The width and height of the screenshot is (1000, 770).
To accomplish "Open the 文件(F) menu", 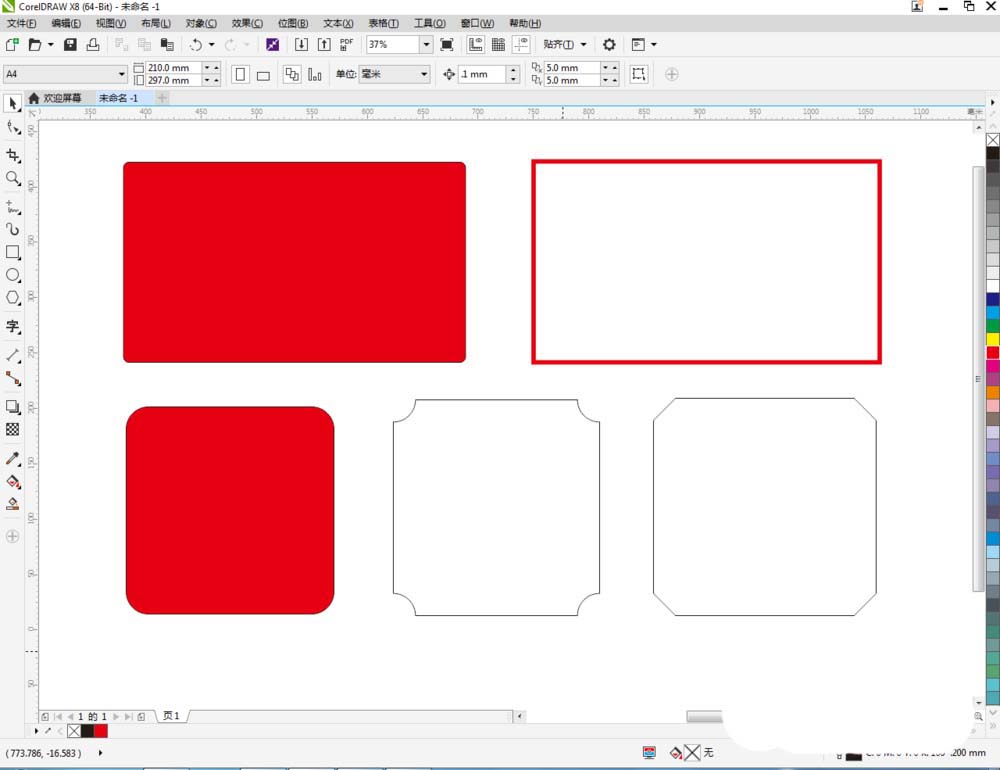I will pyautogui.click(x=21, y=23).
